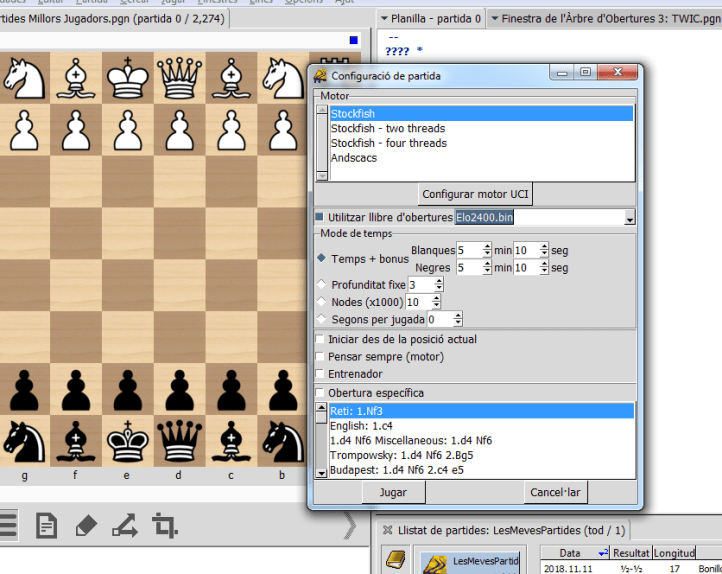Click the blue side-to-move square above the board
Viewport: 722px width, 574px height.
click(354, 40)
